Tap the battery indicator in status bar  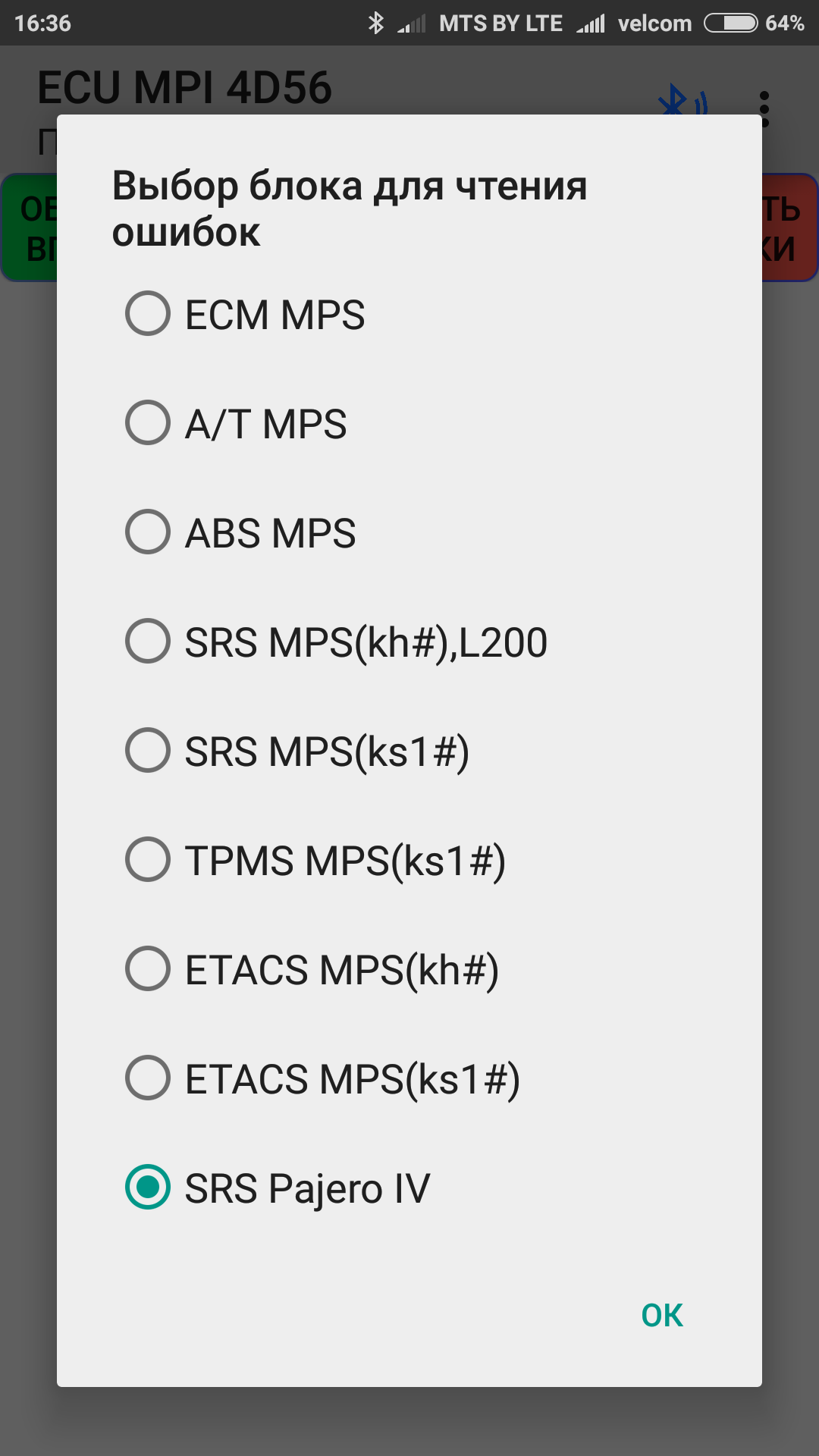[730, 24]
